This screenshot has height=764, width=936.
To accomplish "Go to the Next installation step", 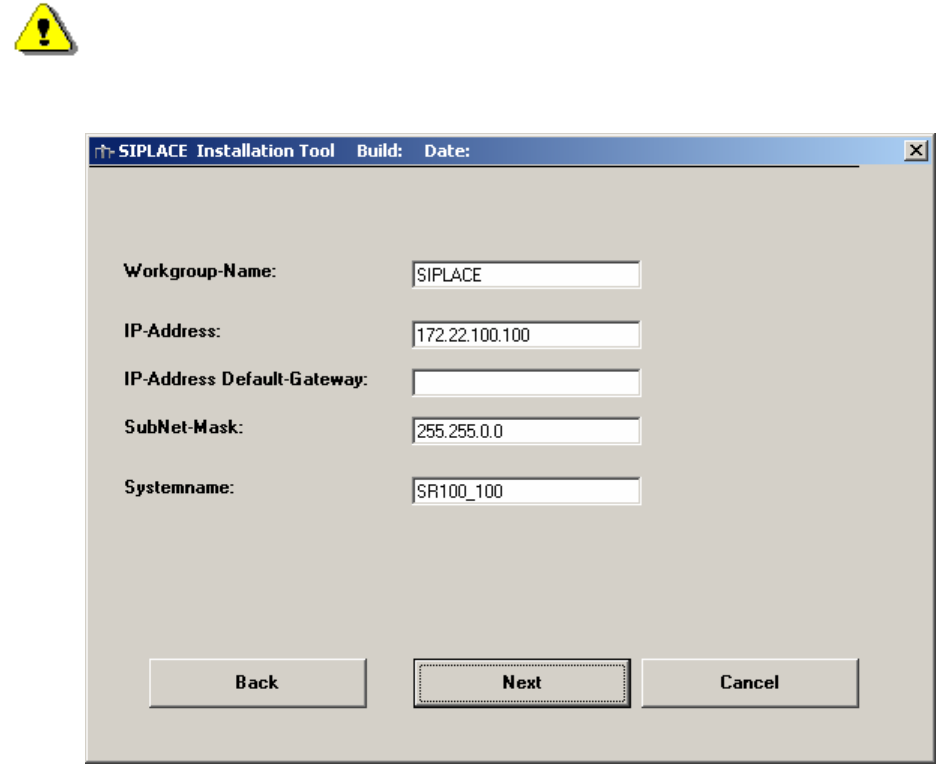I will click(x=522, y=683).
